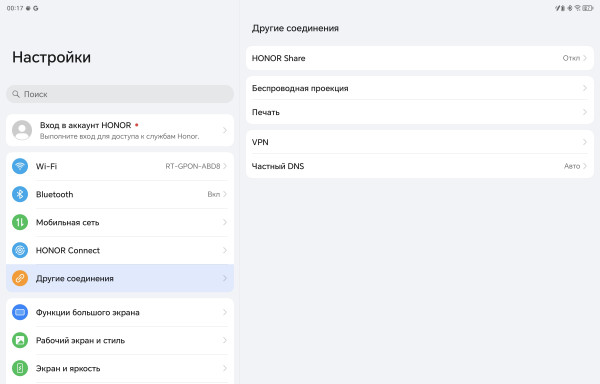Viewport: 600px width, 384px height.
Task: Tap chevron on HONOR account row
Action: [x=225, y=130]
